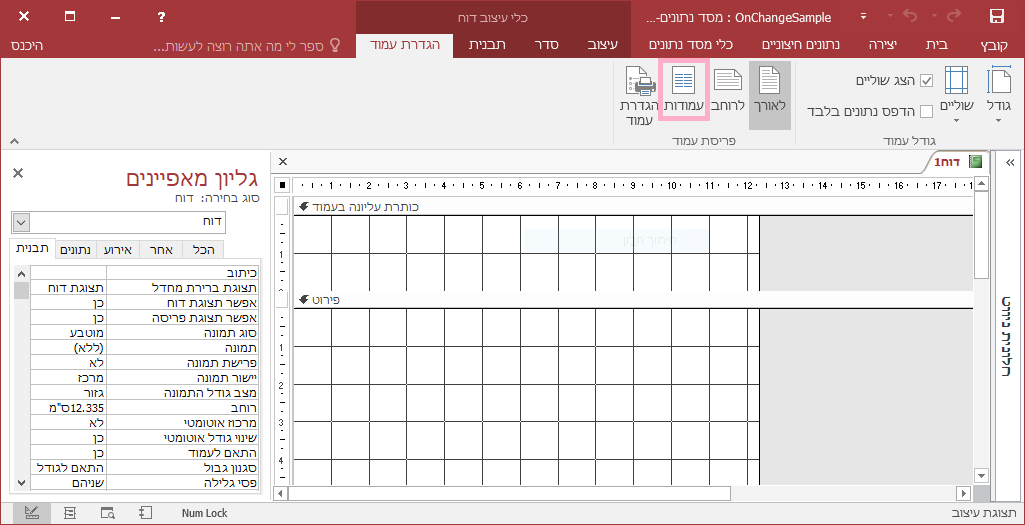Close the דוח1 report with X
The width and height of the screenshot is (1025, 525).
(x=283, y=161)
